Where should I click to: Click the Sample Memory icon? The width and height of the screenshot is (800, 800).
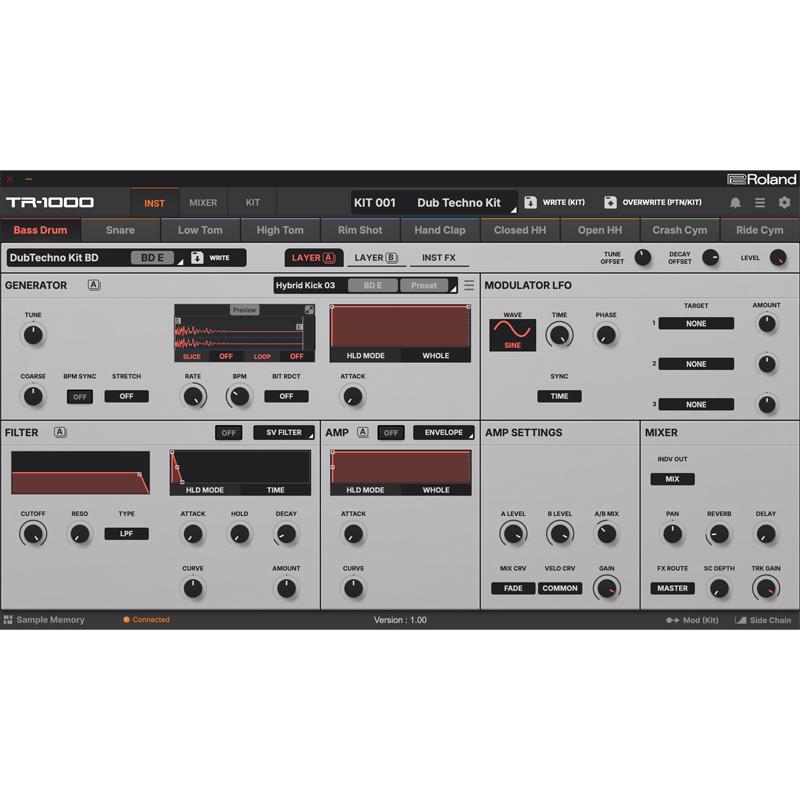(8, 620)
